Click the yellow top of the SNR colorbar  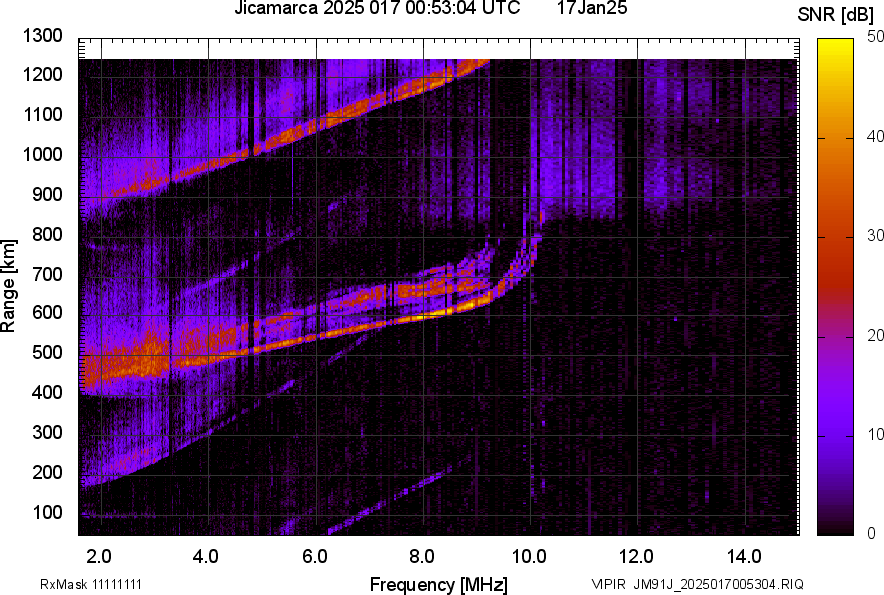[x=838, y=43]
